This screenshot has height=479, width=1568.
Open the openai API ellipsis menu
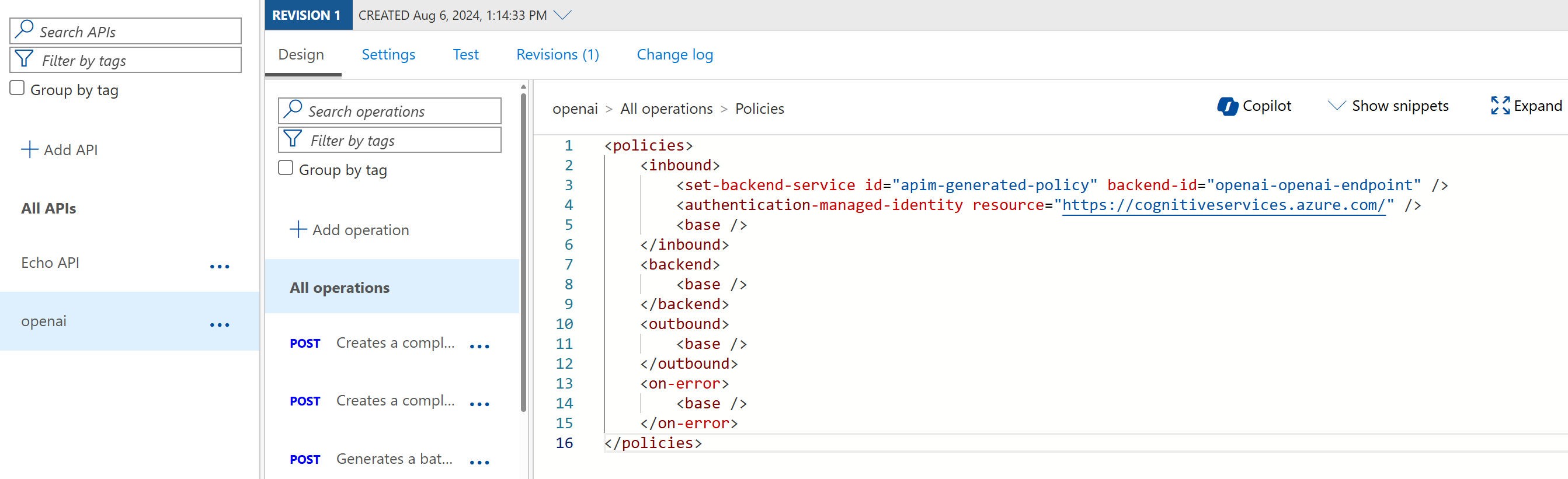pos(220,324)
